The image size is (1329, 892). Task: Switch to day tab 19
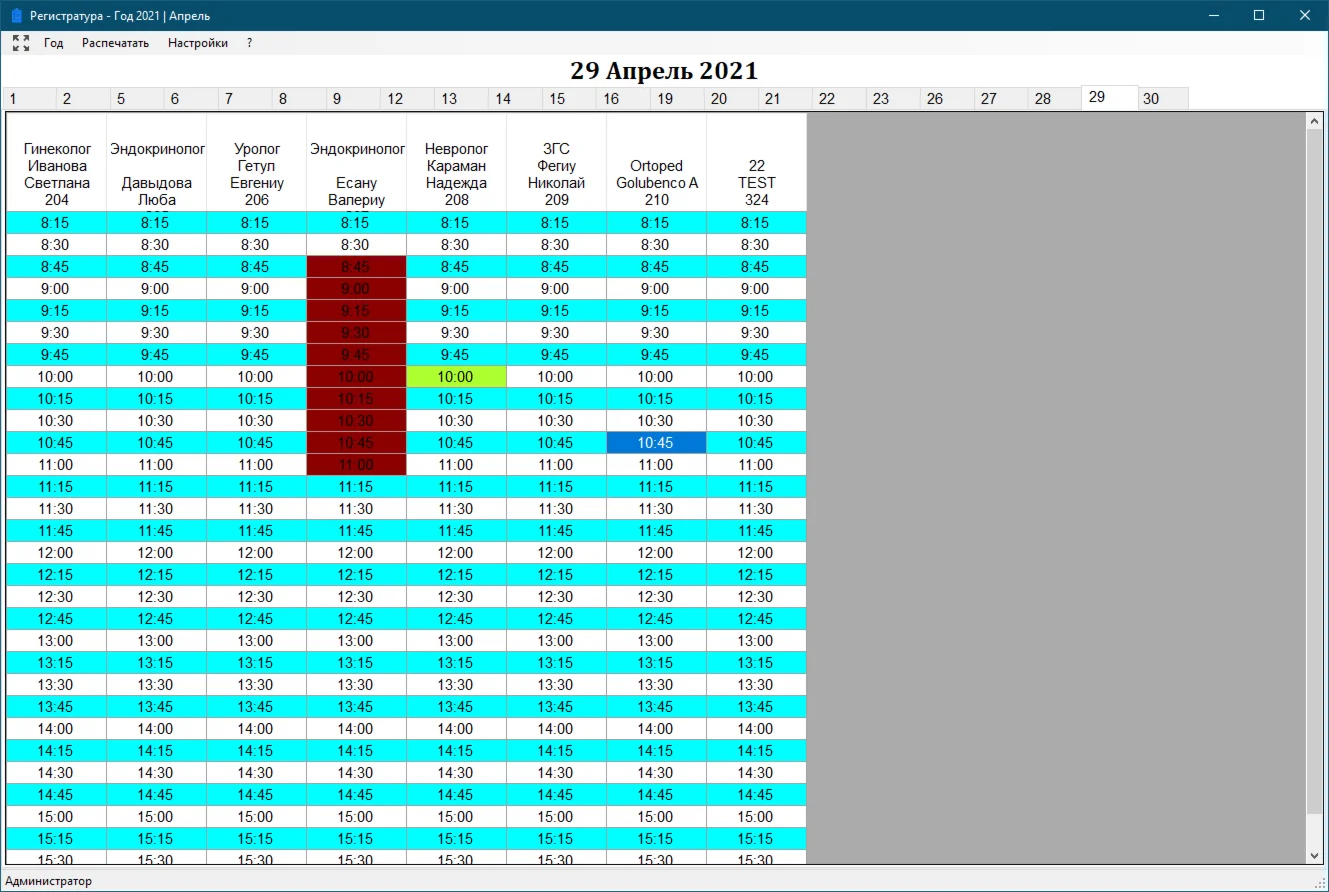pyautogui.click(x=677, y=99)
